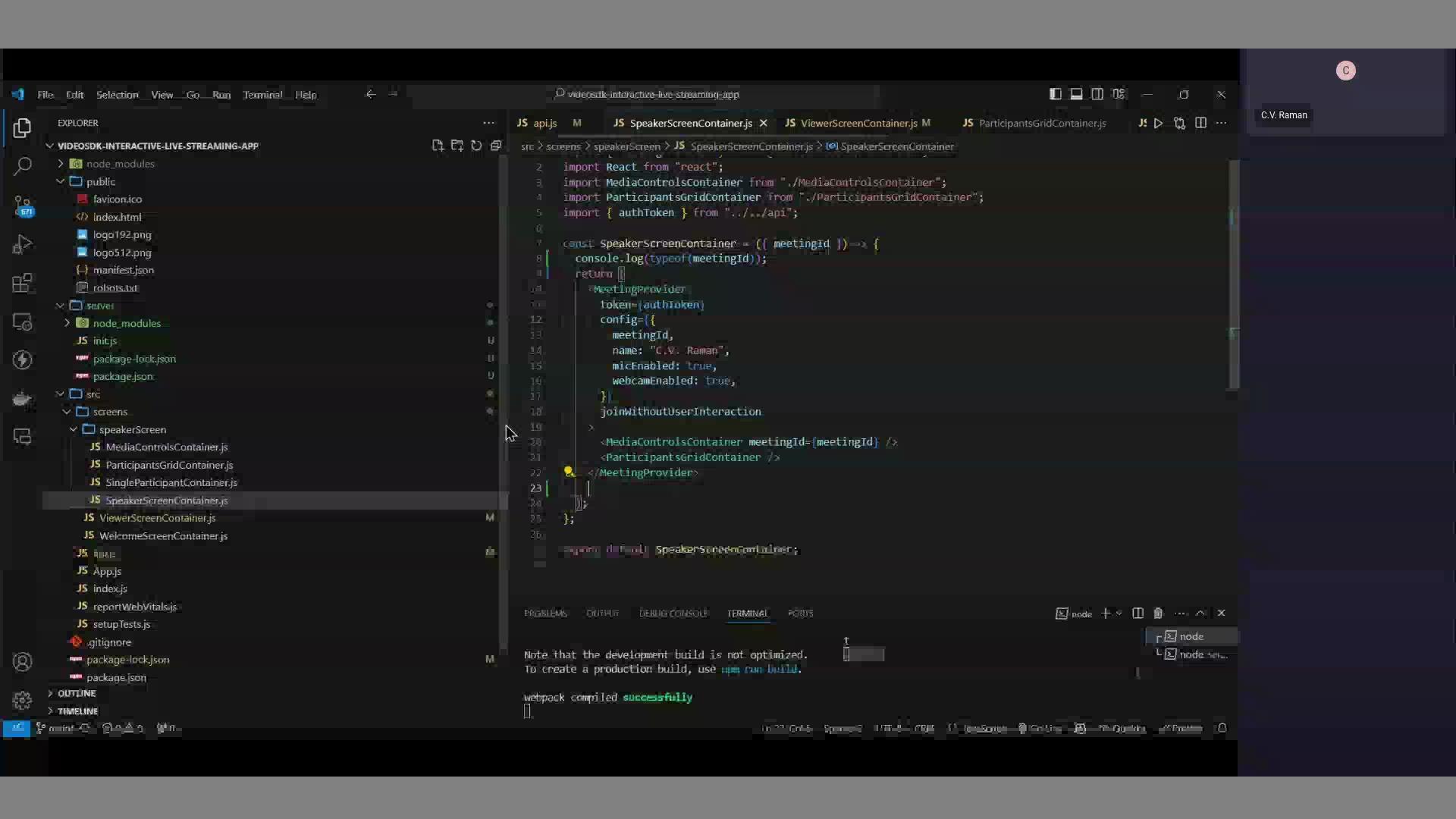
Task: Click C.V. Raman participant avatar
Action: click(x=1346, y=71)
